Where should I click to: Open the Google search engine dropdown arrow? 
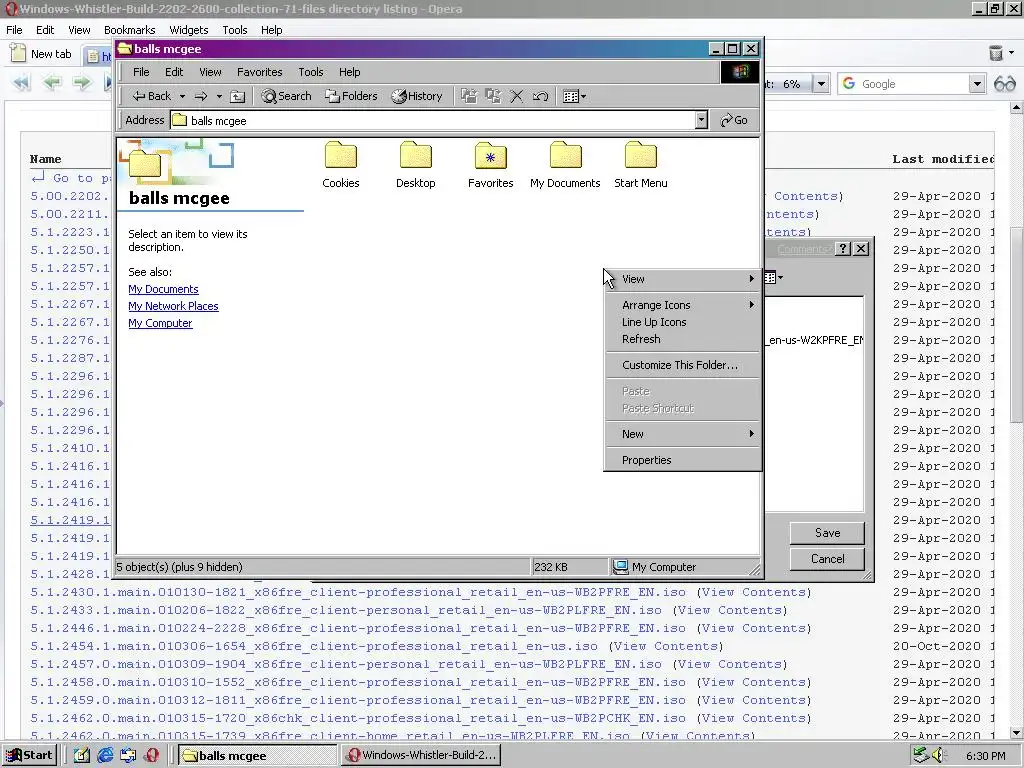pyautogui.click(x=977, y=84)
